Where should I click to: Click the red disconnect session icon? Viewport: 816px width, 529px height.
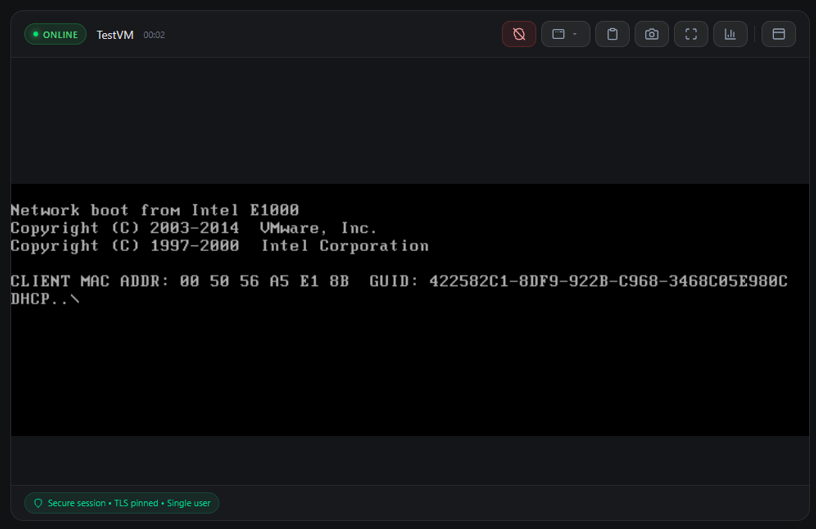pyautogui.click(x=519, y=34)
